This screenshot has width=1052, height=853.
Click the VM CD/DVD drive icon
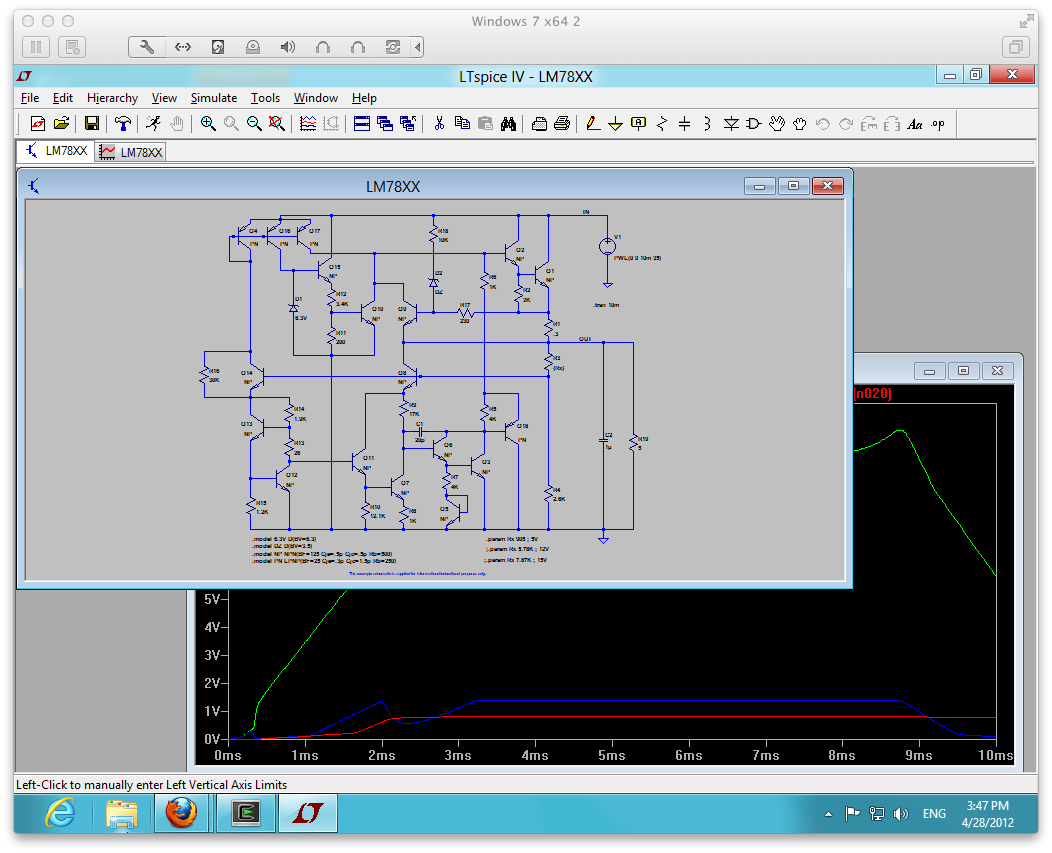click(253, 47)
